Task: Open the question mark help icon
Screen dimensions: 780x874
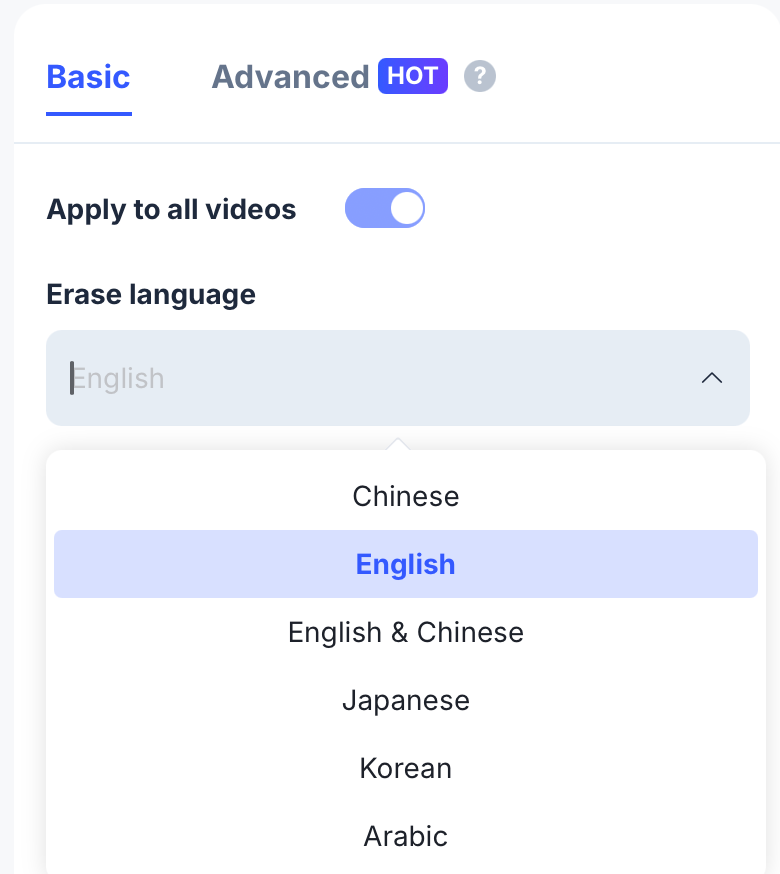Action: pos(480,76)
